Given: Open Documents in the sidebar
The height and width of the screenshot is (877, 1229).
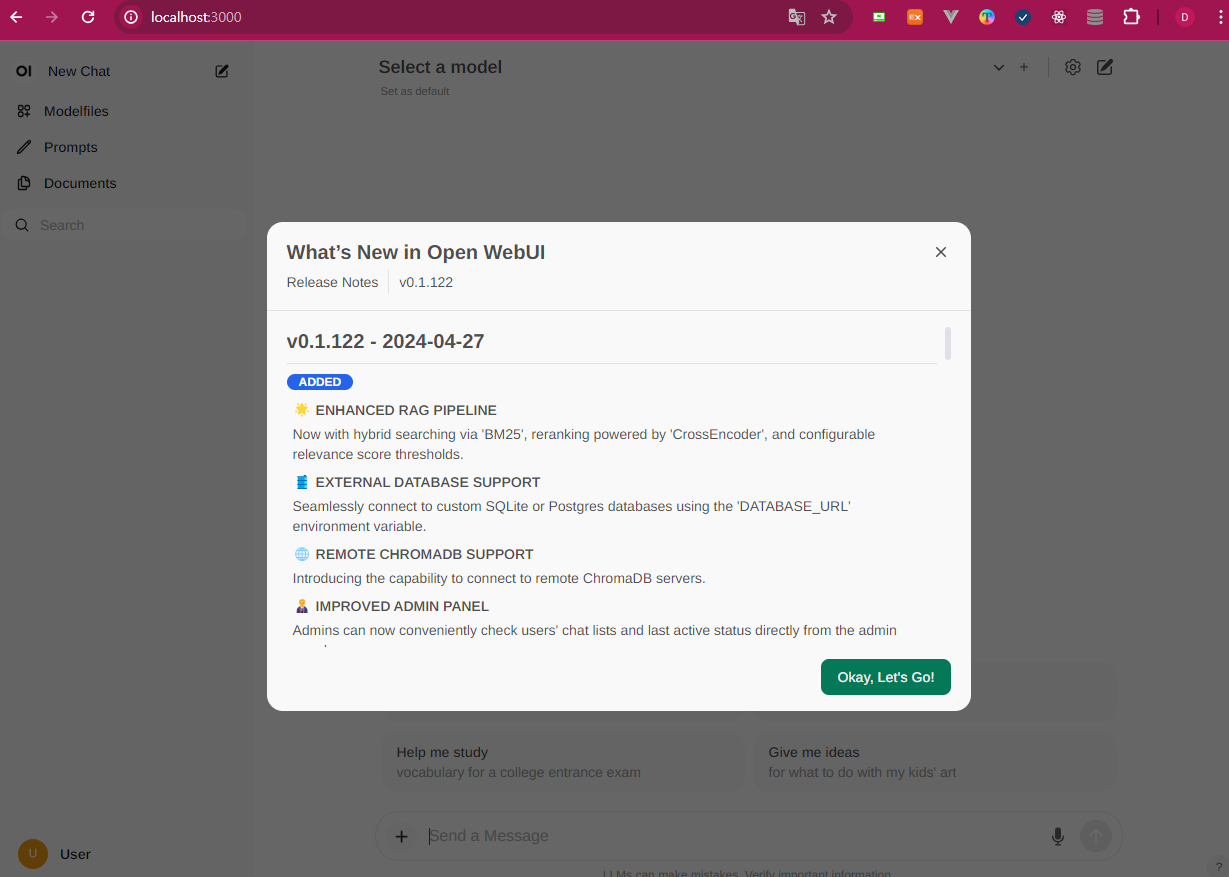Looking at the screenshot, I should tap(80, 183).
